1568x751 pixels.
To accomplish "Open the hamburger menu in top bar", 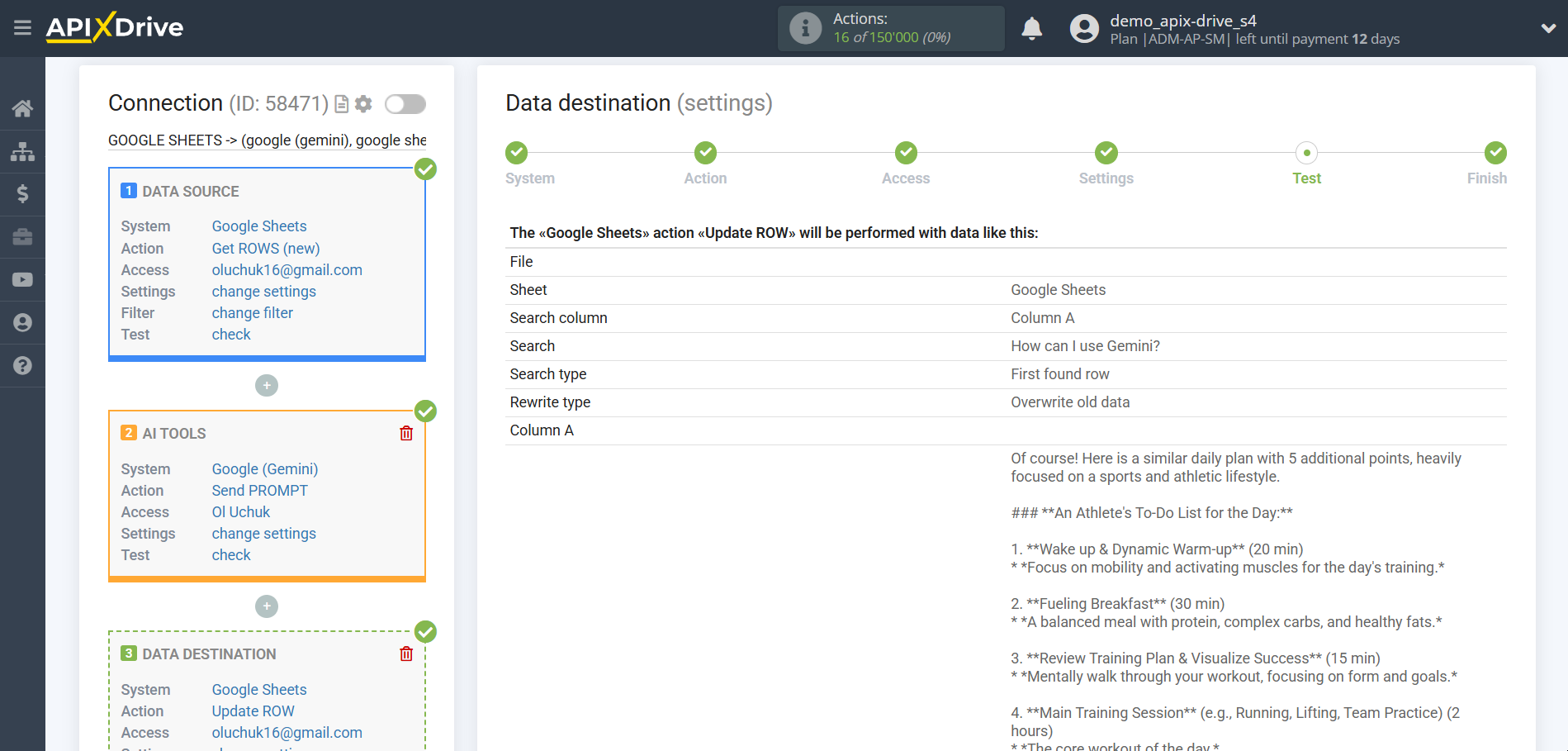I will pyautogui.click(x=22, y=28).
